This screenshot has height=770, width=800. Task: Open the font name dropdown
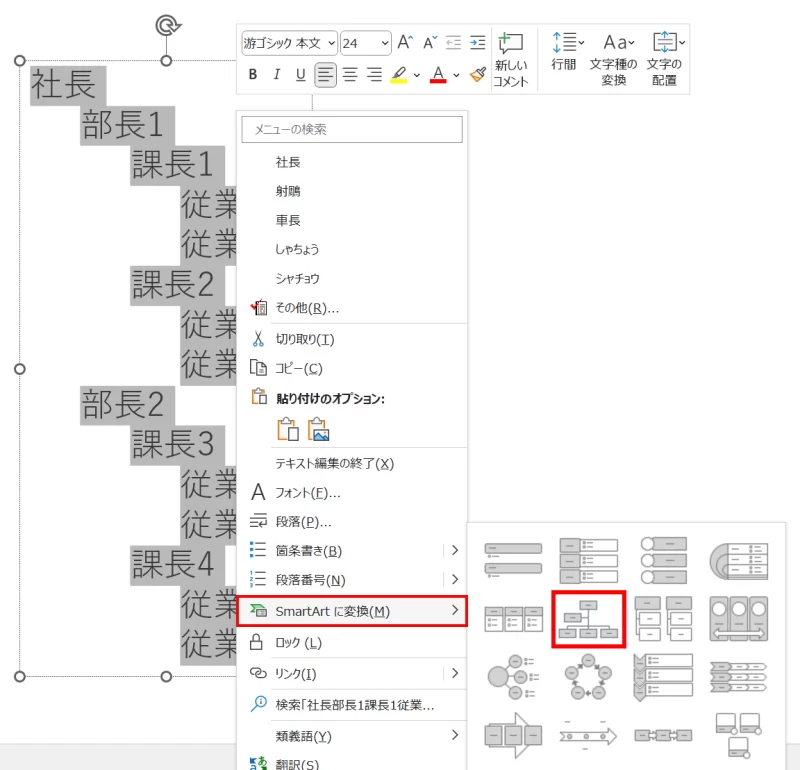(x=332, y=43)
